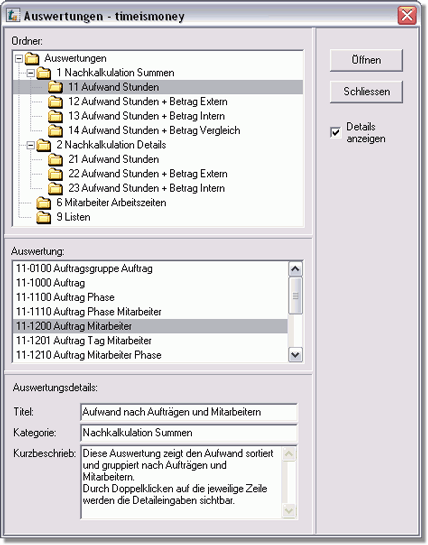Image resolution: width=428 pixels, height=545 pixels.
Task: Click the Schliessen button
Action: tap(366, 91)
